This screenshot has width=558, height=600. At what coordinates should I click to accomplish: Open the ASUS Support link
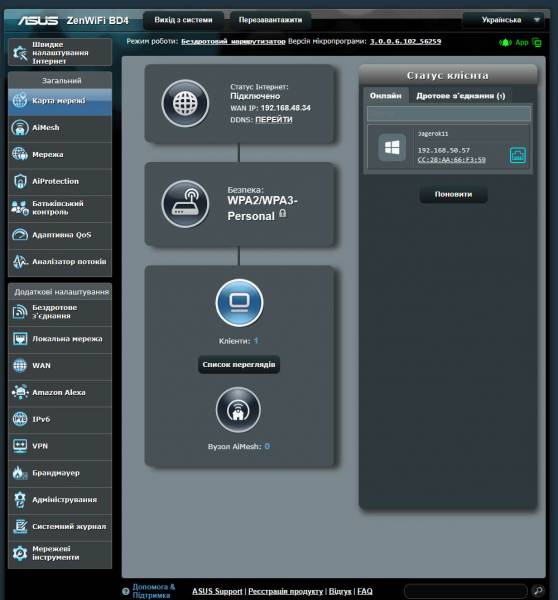(x=217, y=591)
